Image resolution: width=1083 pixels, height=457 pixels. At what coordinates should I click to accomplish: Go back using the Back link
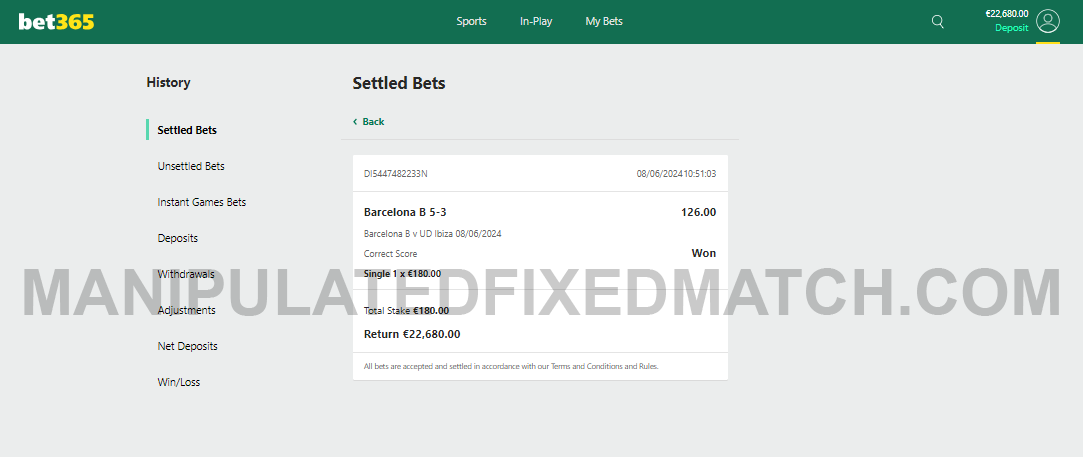click(372, 122)
